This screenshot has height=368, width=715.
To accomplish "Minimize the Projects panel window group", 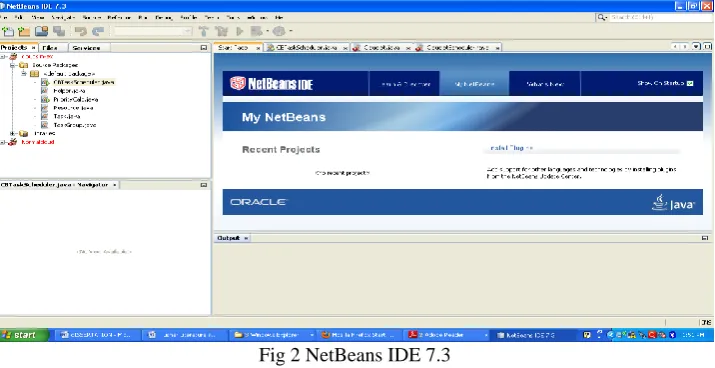I will coord(204,47).
